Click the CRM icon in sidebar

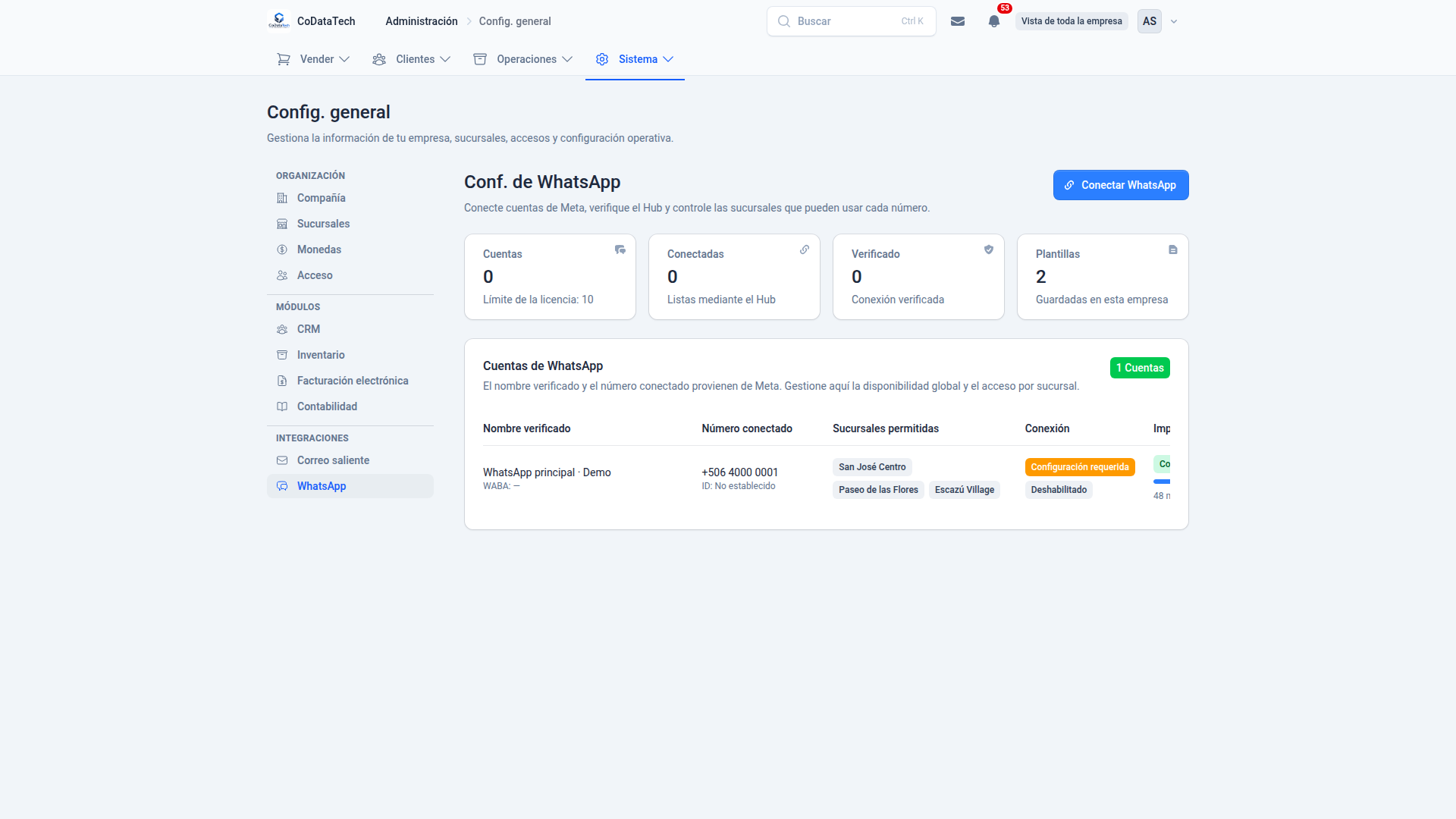click(x=282, y=329)
